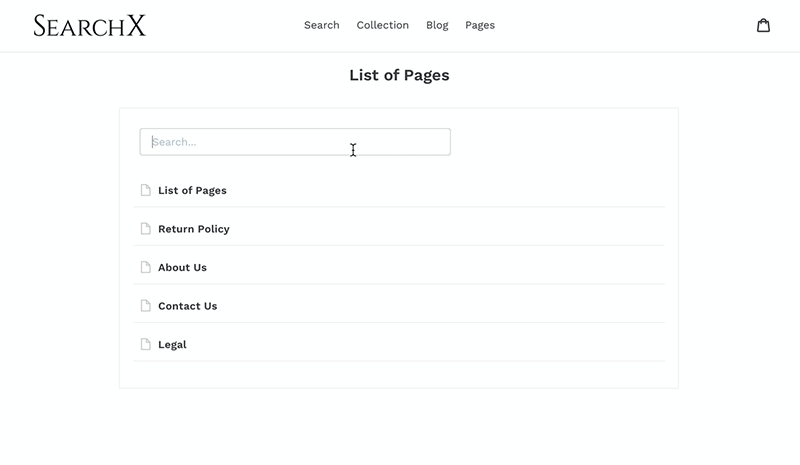Select the file icon beside About Us
Screen dimensions: 800x465
tap(145, 267)
